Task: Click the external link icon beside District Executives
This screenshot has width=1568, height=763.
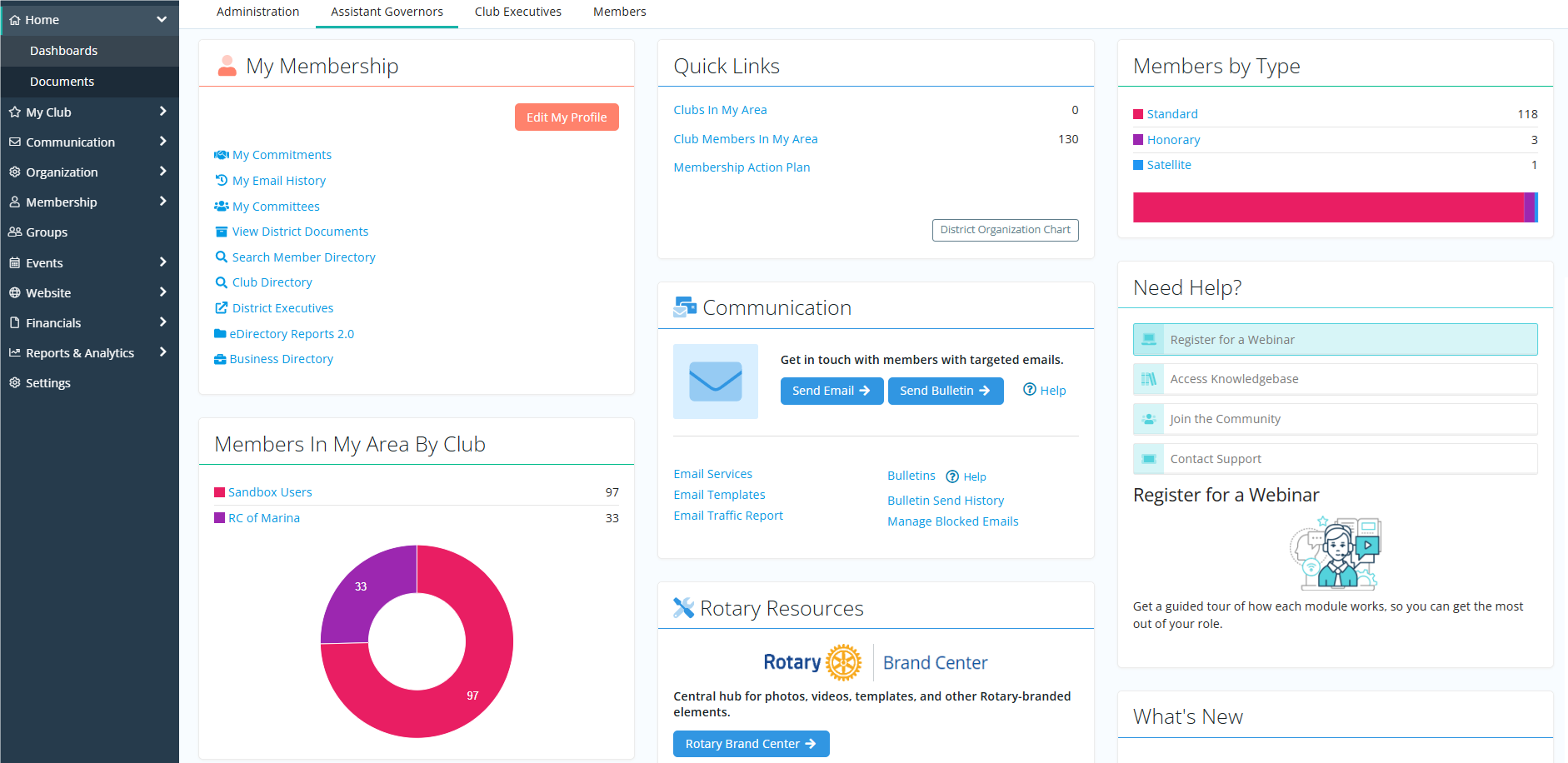Action: 222,308
